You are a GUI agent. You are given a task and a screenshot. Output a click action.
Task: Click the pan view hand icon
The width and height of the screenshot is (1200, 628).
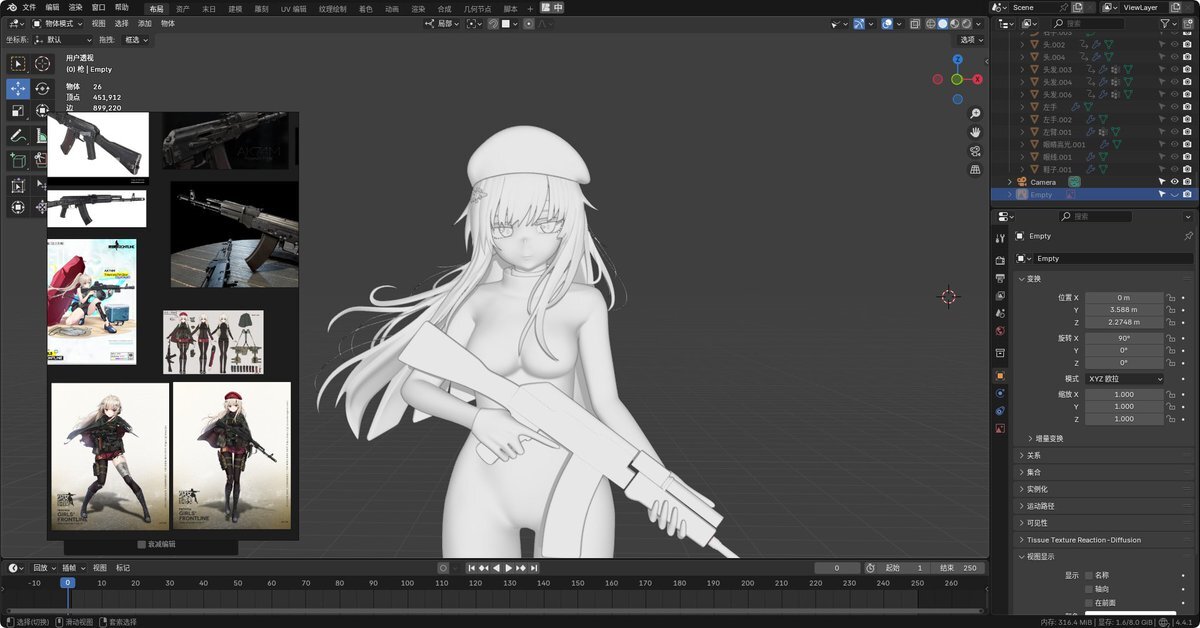point(975,132)
